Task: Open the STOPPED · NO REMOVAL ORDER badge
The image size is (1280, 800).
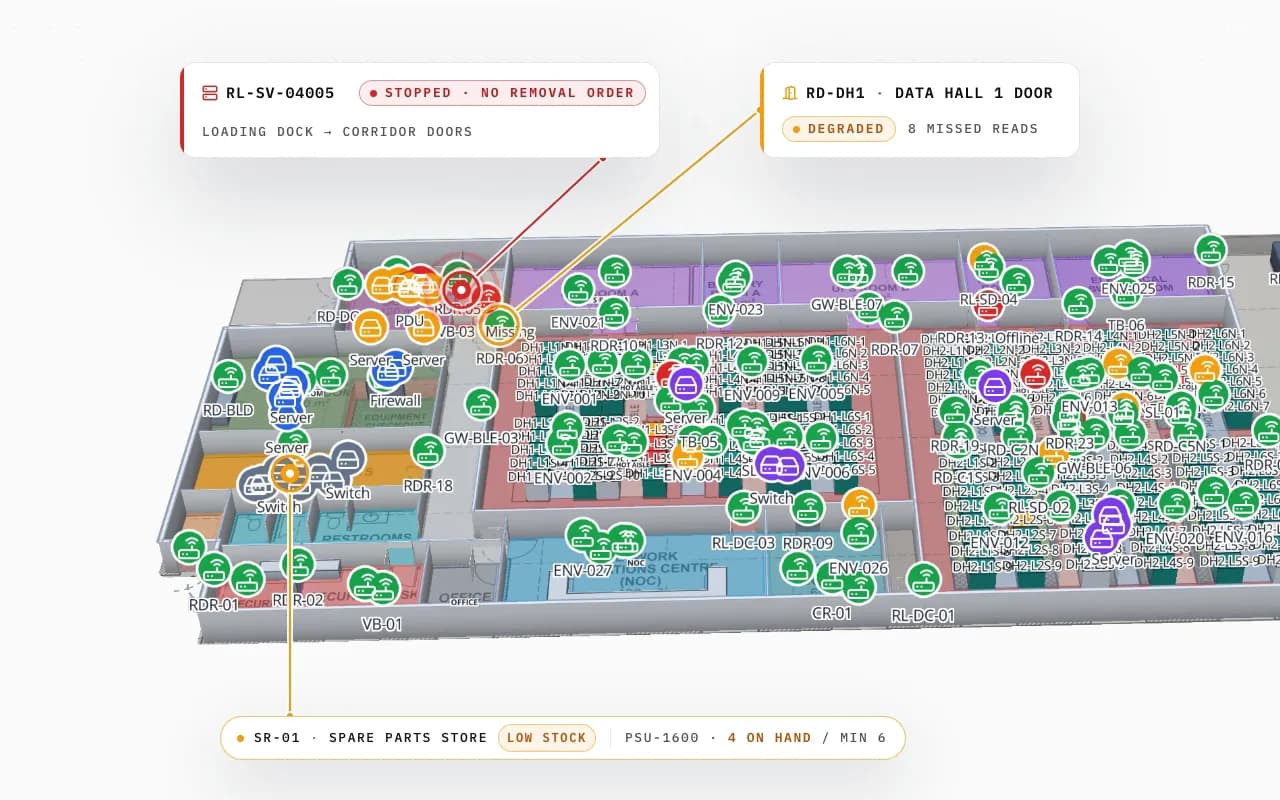Action: tap(503, 93)
